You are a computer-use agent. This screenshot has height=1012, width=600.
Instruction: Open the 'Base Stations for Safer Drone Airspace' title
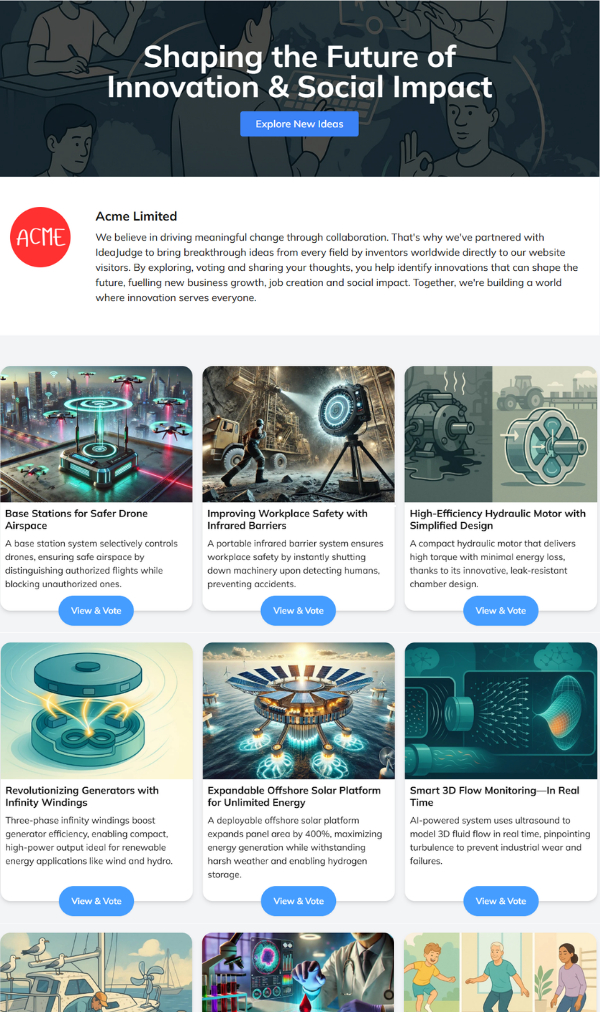pos(76,520)
